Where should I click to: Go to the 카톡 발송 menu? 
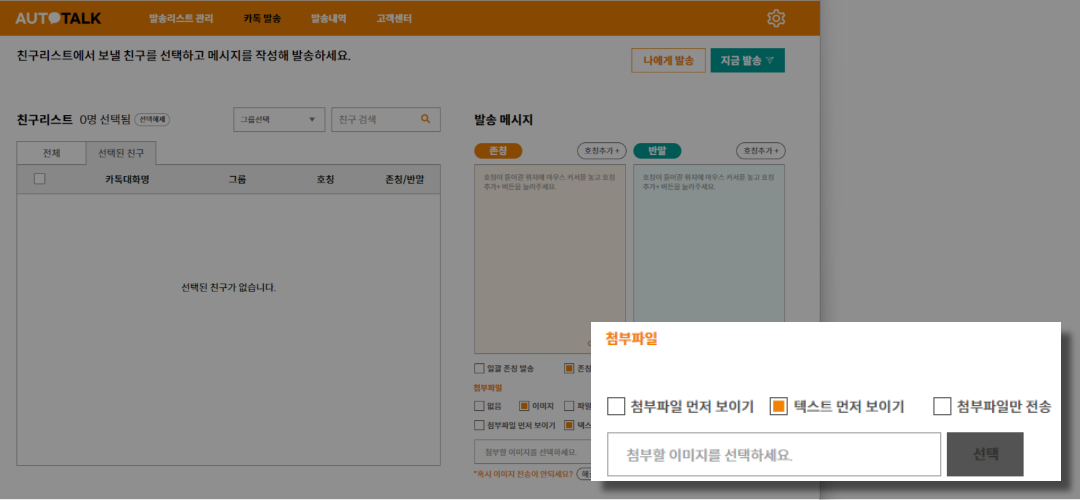pos(262,19)
